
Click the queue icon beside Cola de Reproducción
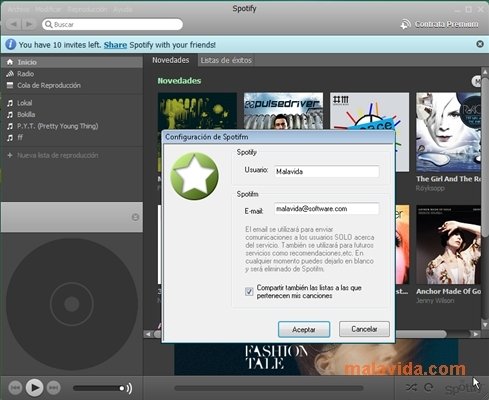click(10, 85)
